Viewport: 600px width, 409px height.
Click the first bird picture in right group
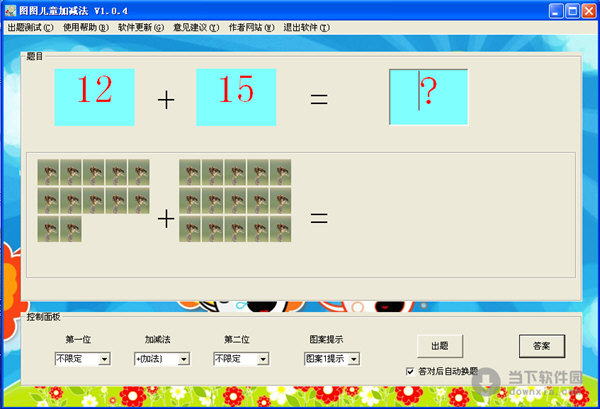[190, 171]
